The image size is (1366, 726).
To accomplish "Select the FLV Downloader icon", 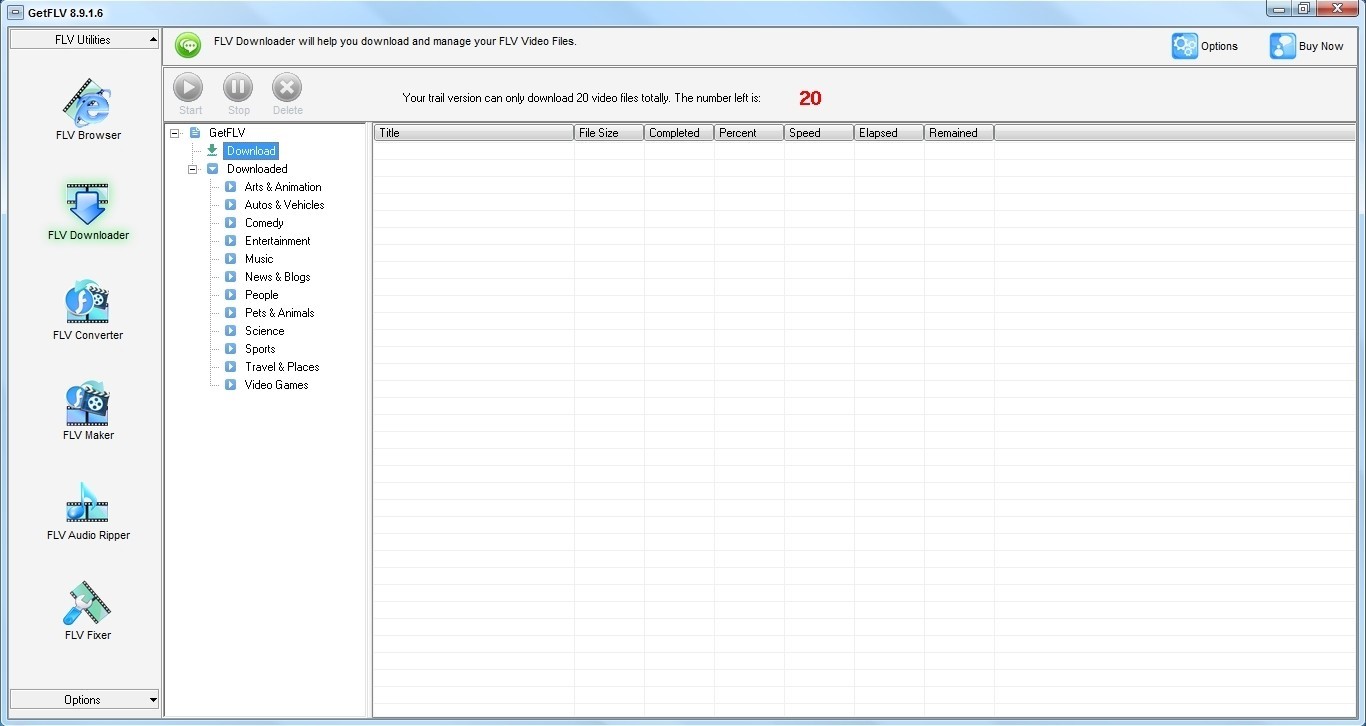I will tap(88, 207).
